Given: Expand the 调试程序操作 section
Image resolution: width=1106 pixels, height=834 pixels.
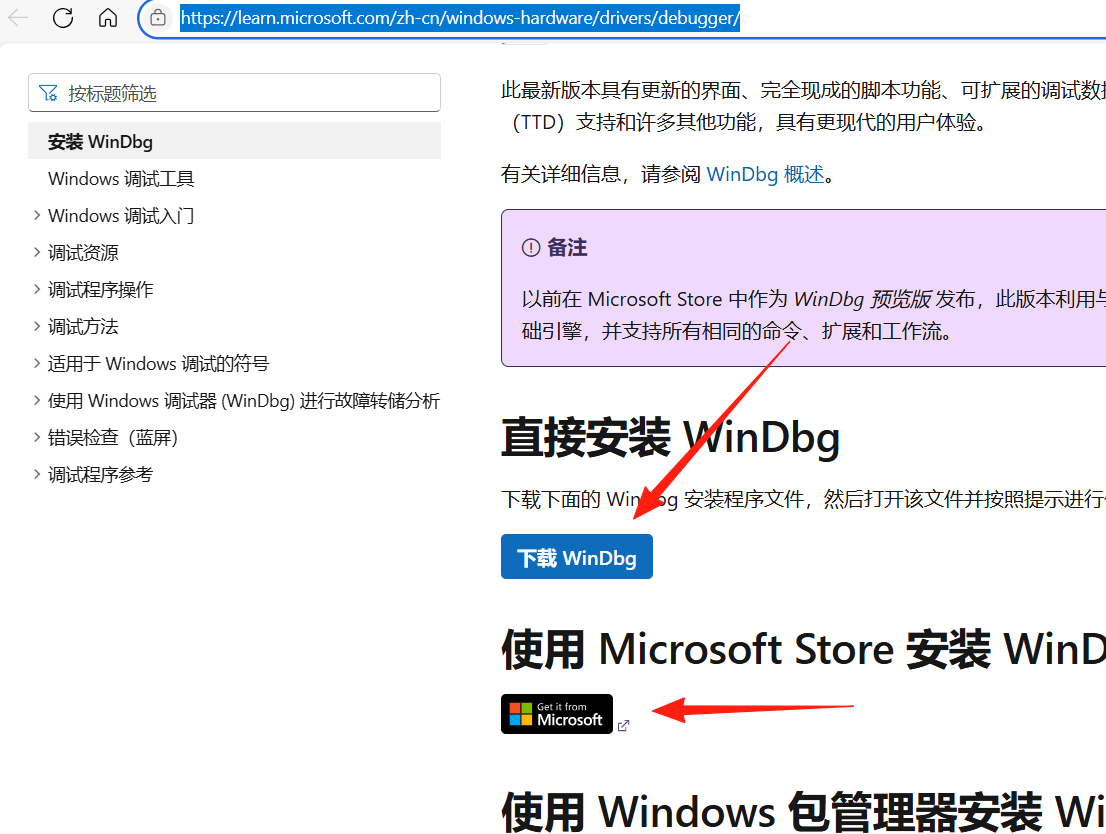Looking at the screenshot, I should (37, 289).
